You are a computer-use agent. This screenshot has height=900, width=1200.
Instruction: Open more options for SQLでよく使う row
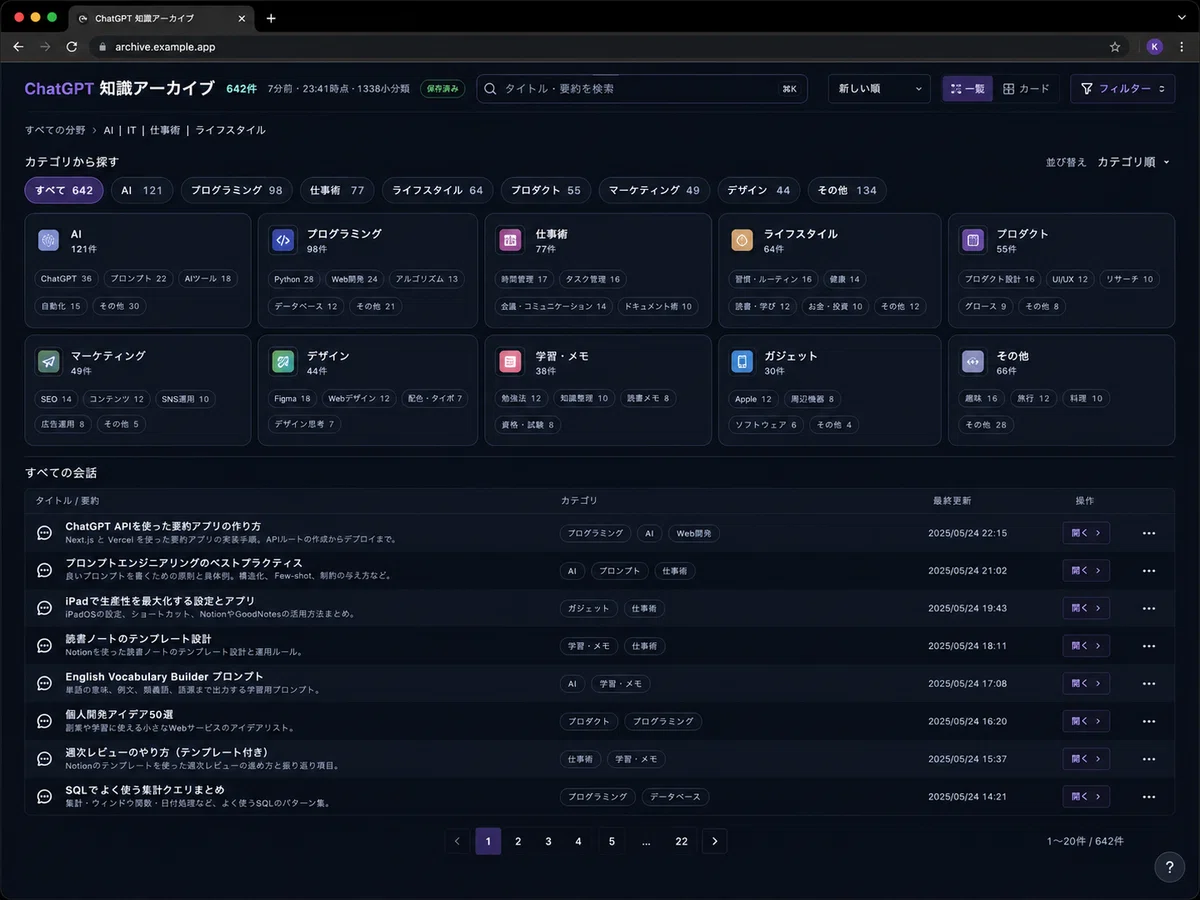tap(1148, 797)
